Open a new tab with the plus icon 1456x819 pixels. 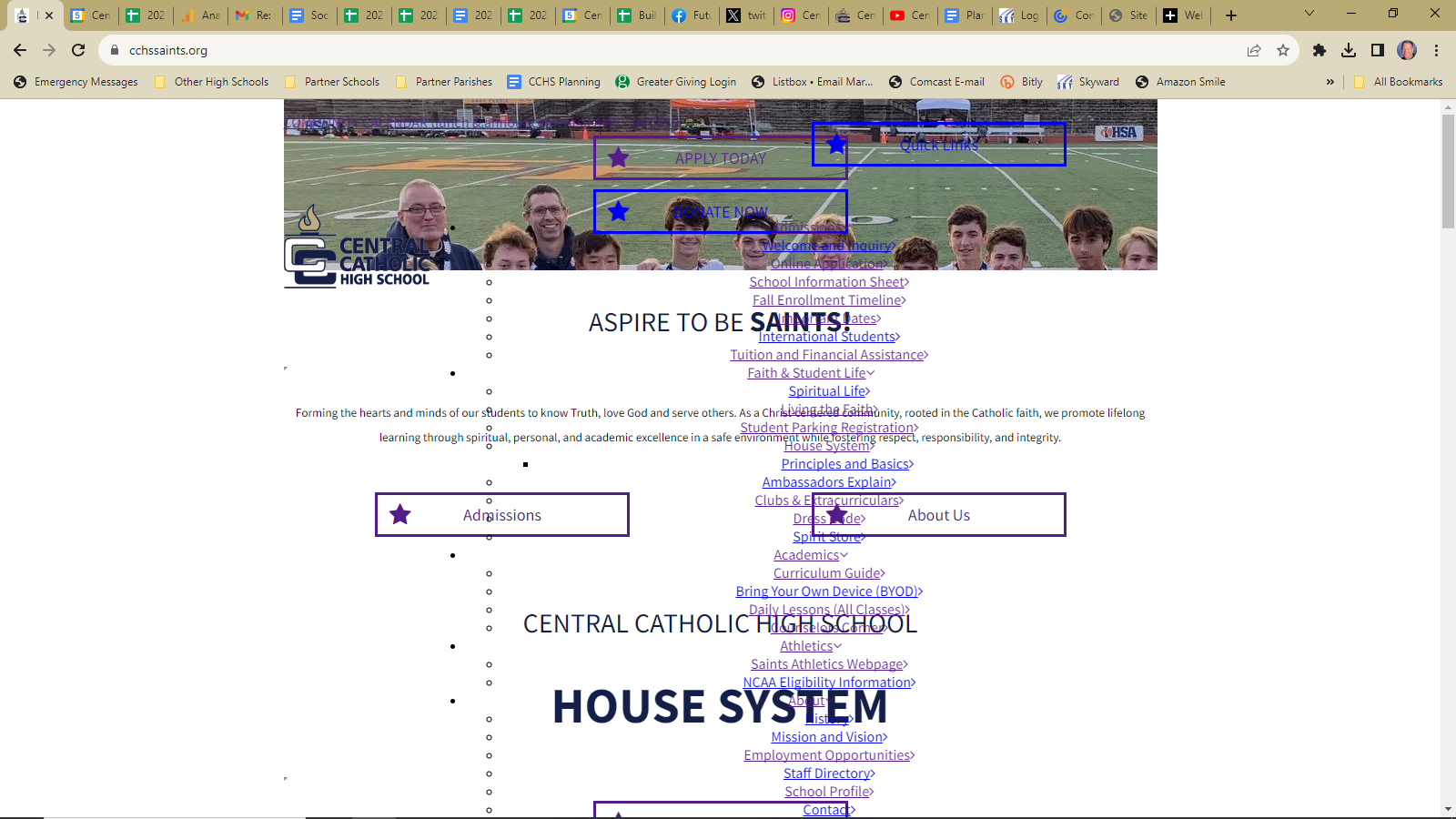point(1230,15)
